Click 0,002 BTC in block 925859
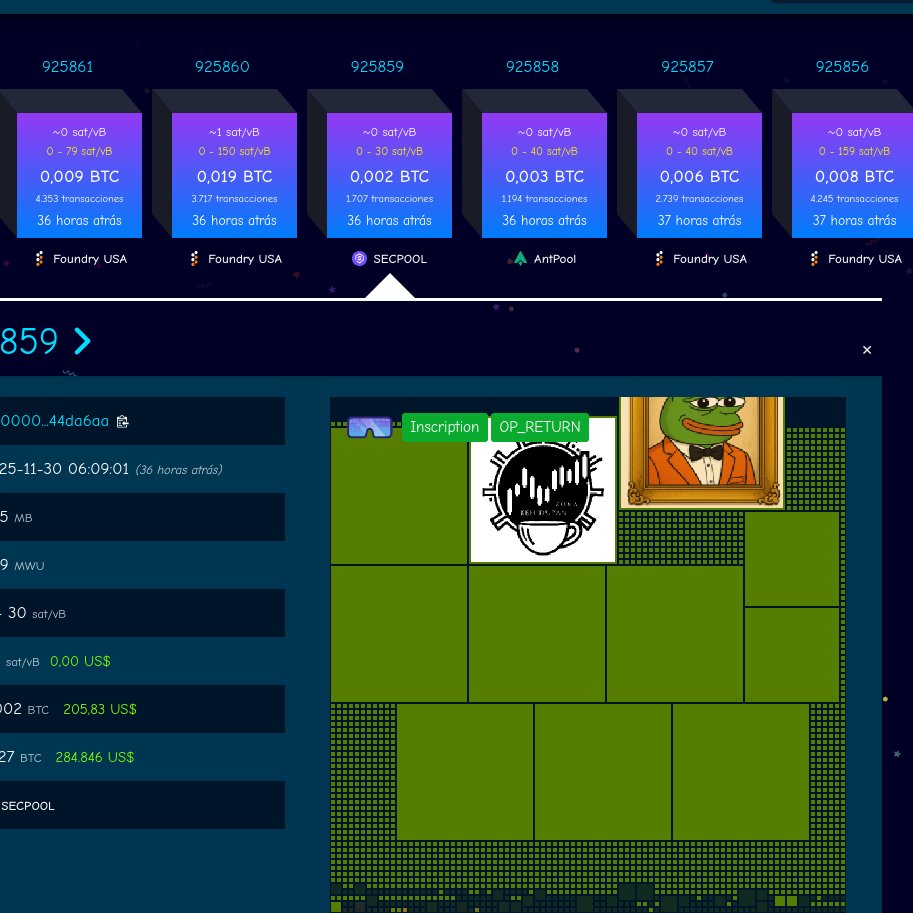This screenshot has width=913, height=913. 390,176
